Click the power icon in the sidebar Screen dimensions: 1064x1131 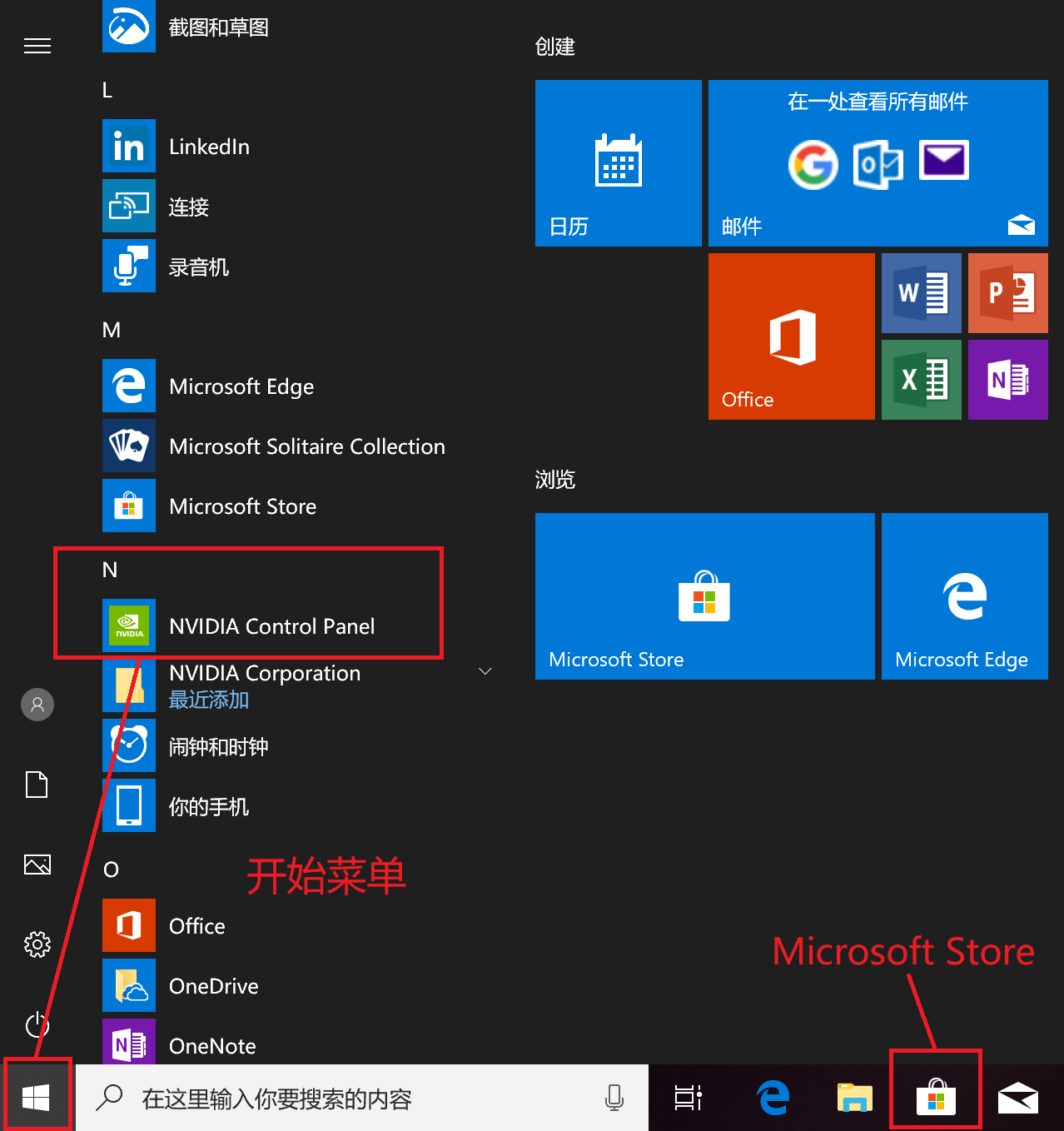click(x=37, y=1024)
